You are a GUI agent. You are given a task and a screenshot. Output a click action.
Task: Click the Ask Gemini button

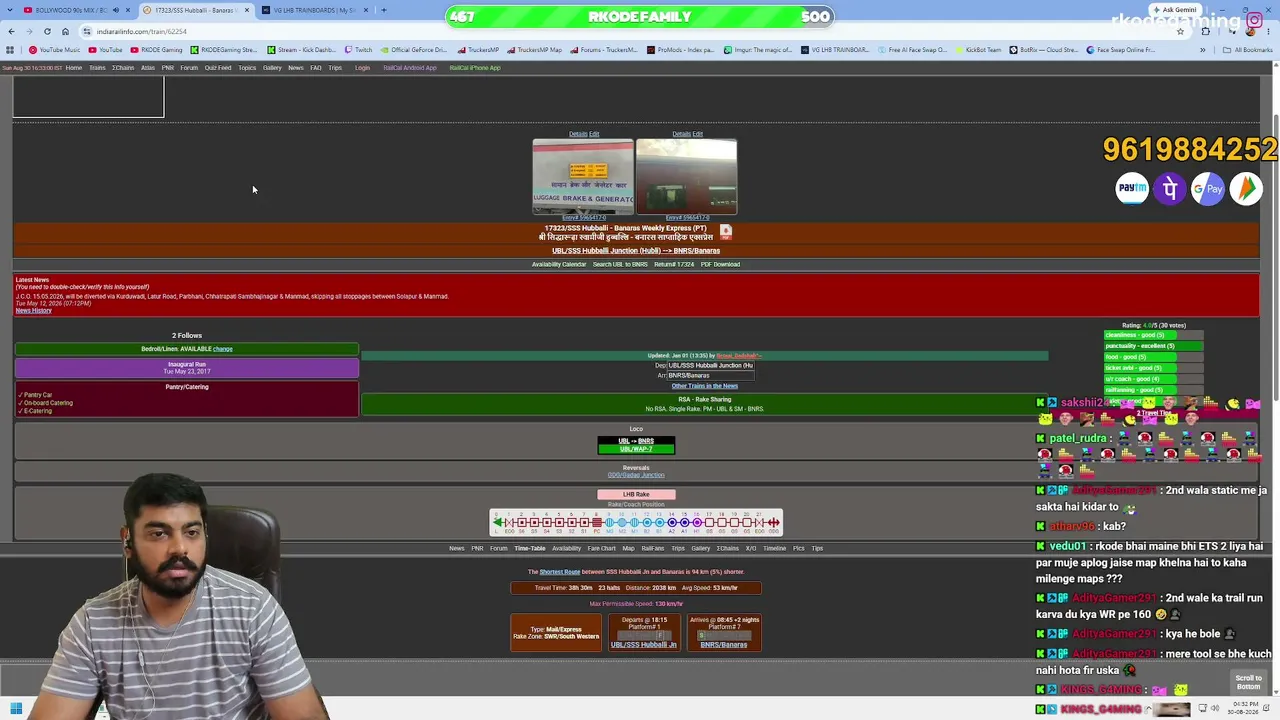[1175, 10]
